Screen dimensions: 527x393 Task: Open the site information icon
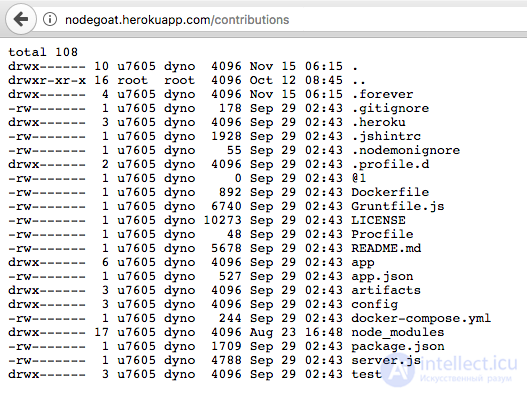coord(50,19)
